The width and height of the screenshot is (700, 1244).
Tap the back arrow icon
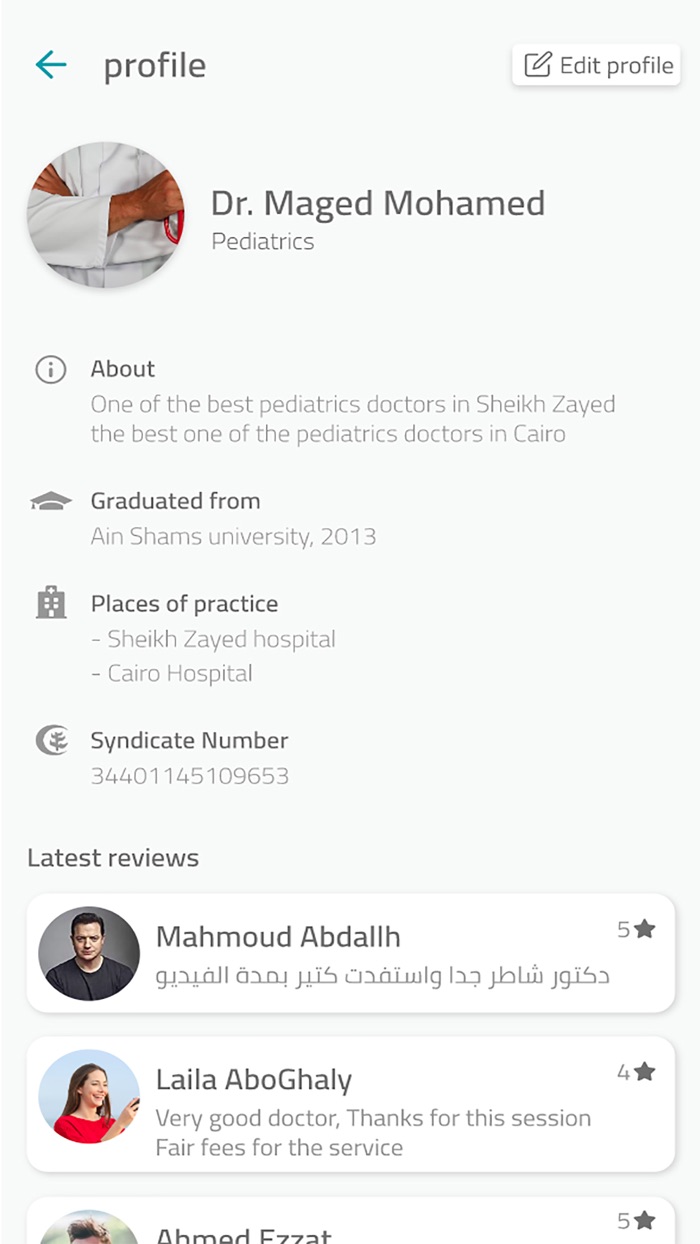coord(50,66)
